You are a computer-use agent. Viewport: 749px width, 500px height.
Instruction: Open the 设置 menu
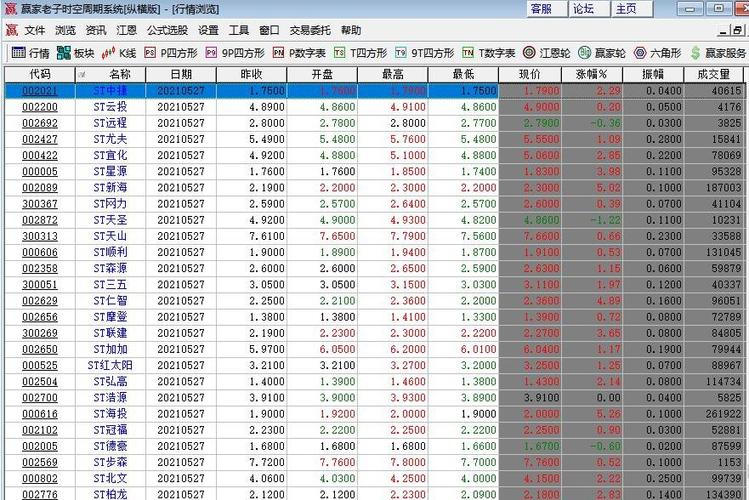(x=208, y=31)
